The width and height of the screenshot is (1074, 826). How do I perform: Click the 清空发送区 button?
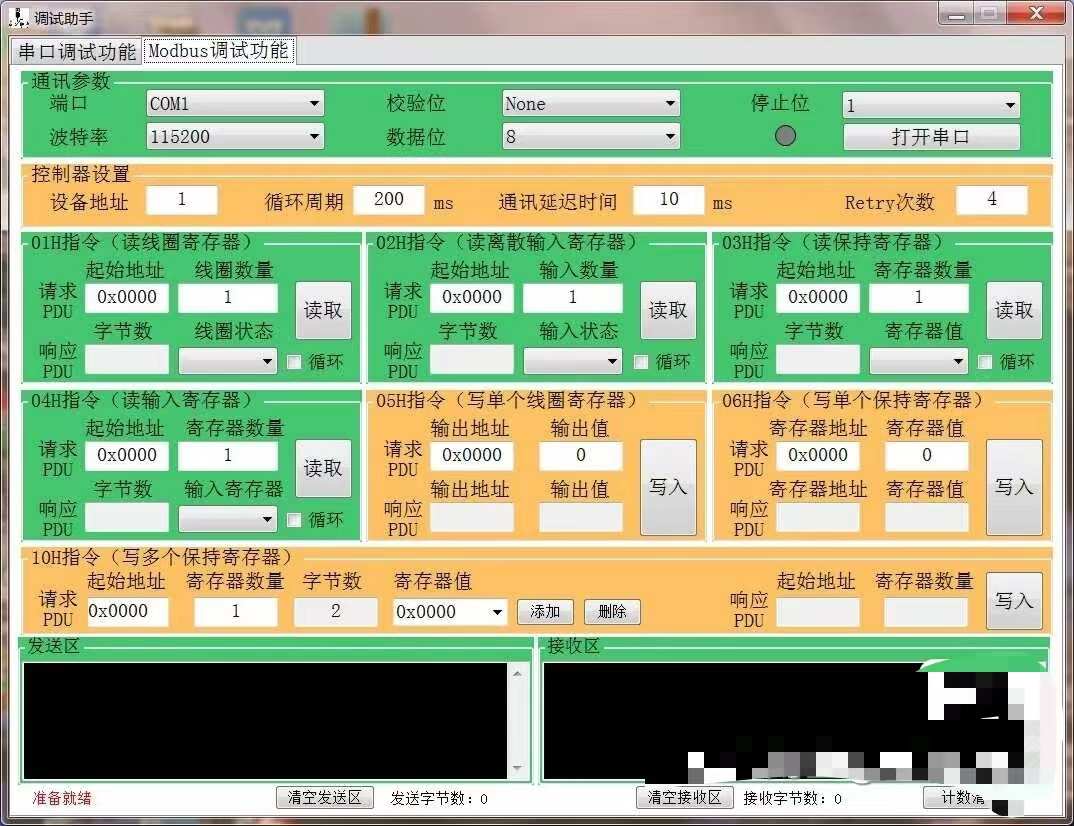point(325,798)
